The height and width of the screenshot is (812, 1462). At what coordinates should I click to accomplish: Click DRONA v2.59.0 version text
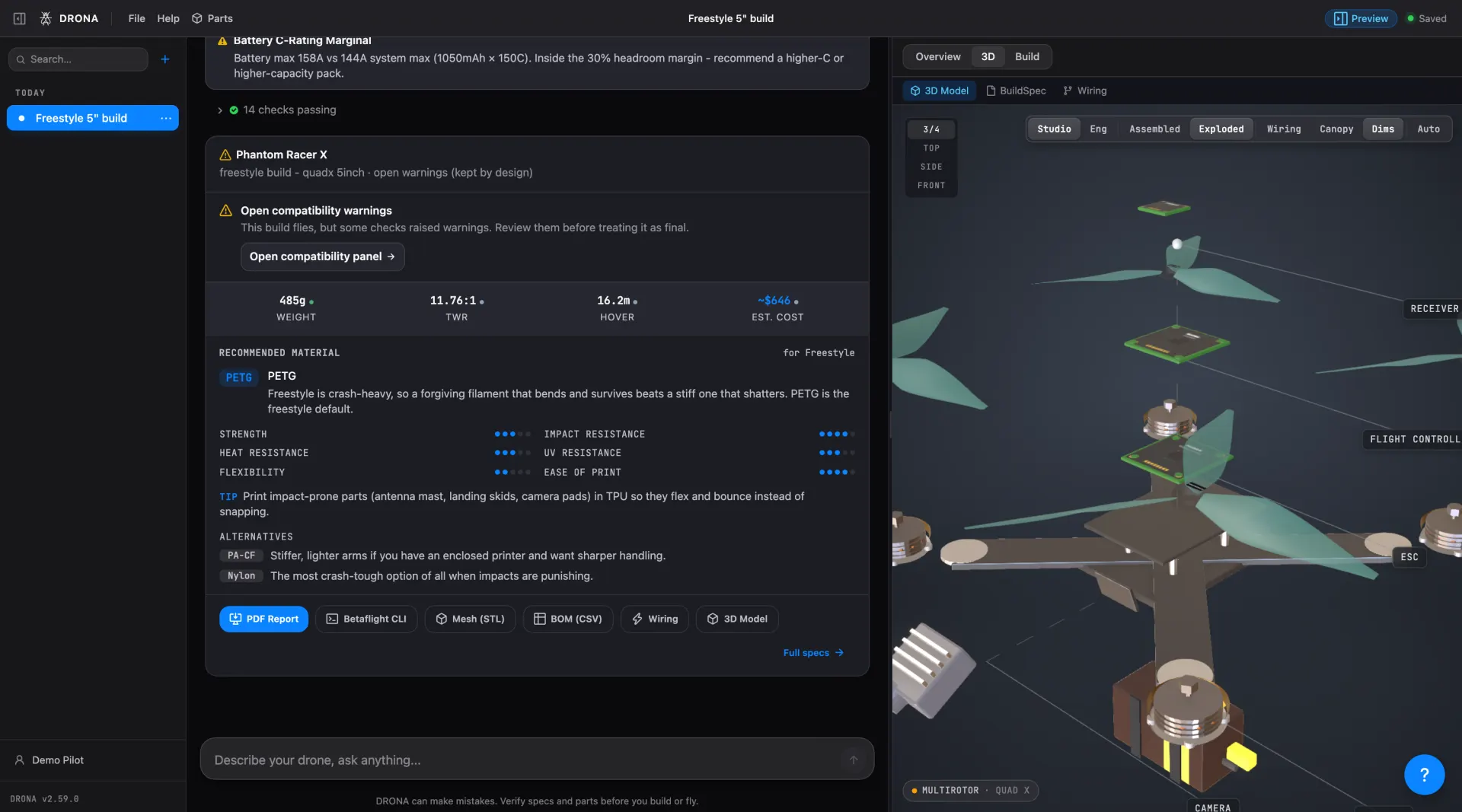[44, 799]
